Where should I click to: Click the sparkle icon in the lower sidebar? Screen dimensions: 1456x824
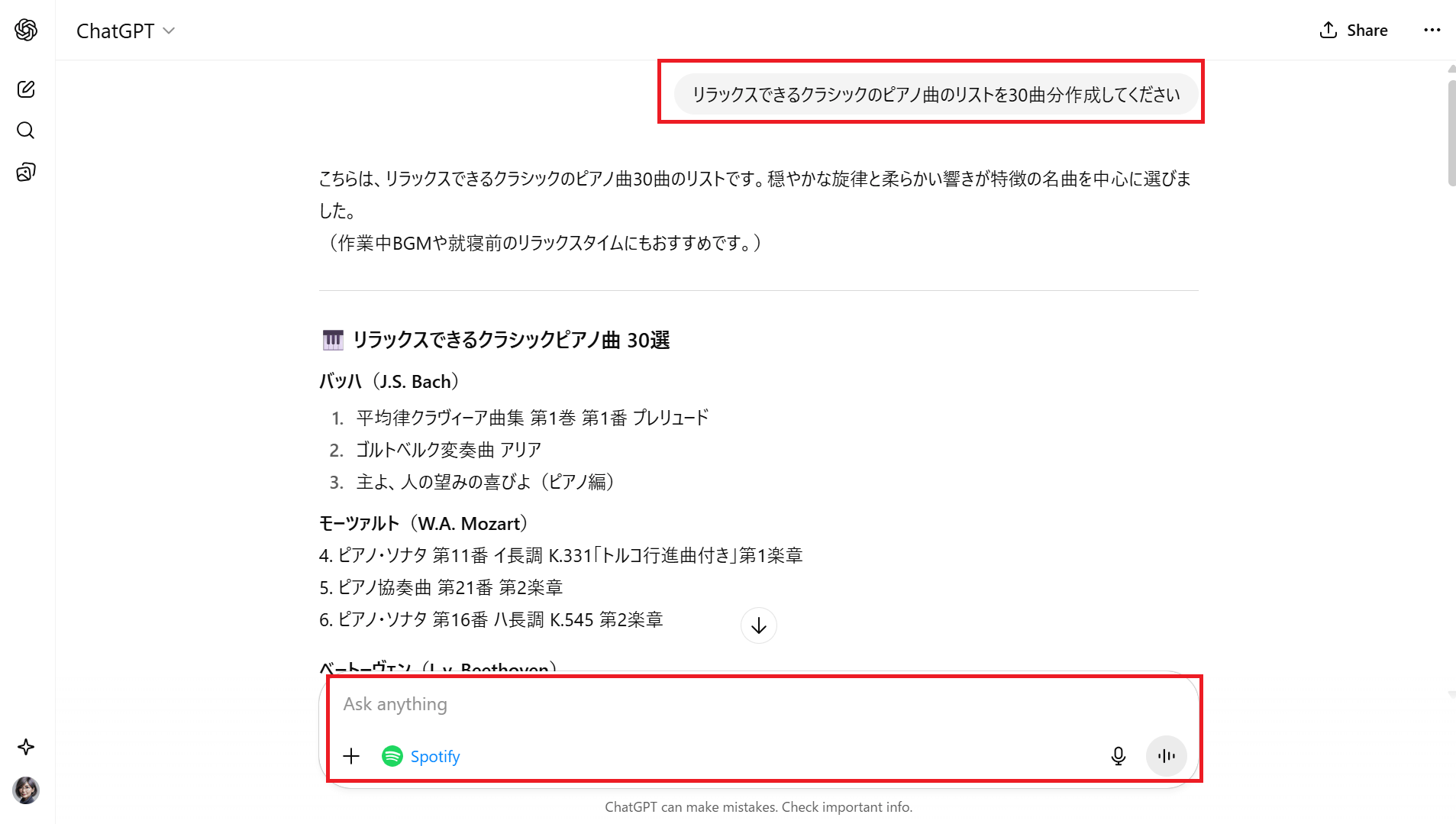(26, 747)
